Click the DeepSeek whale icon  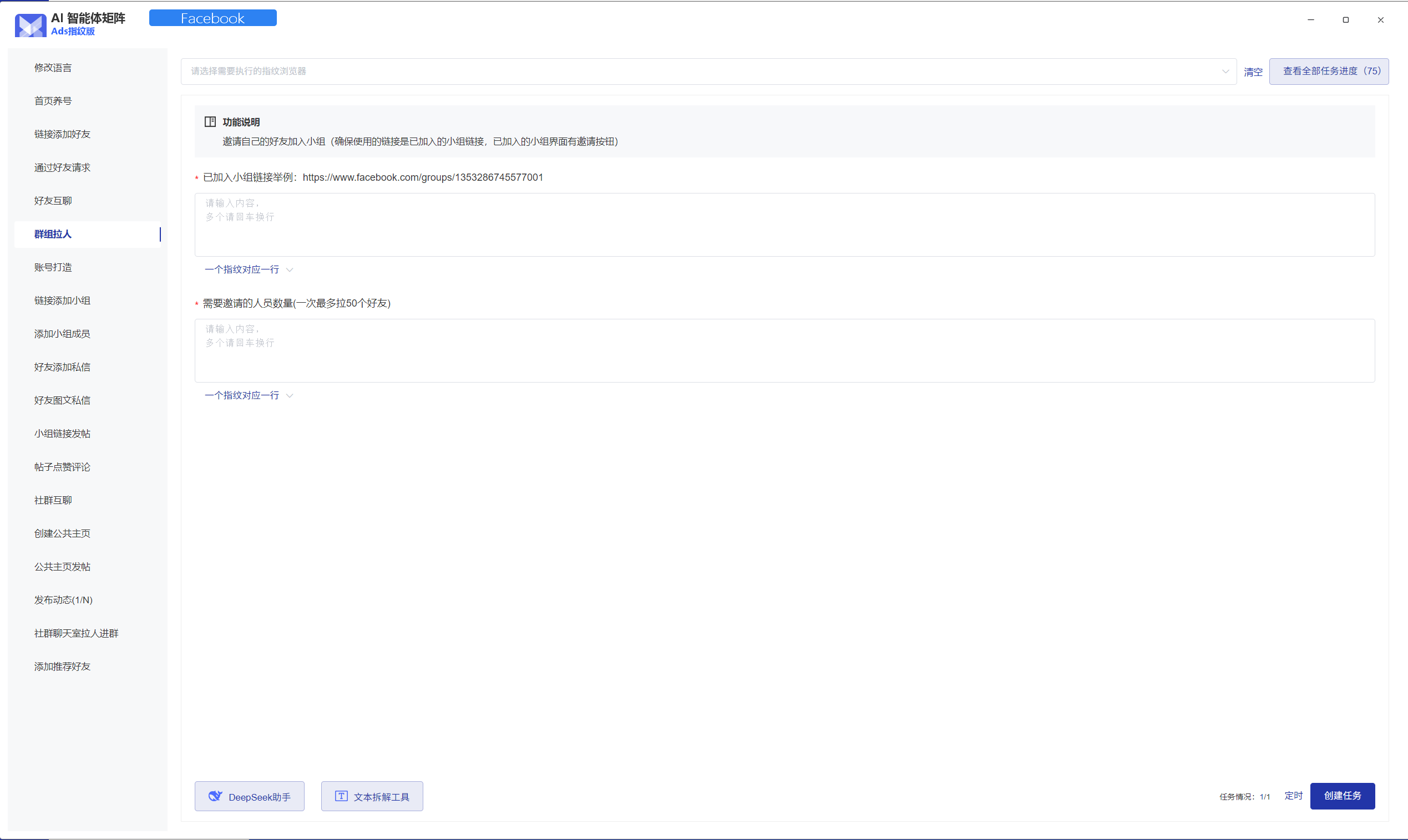coord(215,796)
